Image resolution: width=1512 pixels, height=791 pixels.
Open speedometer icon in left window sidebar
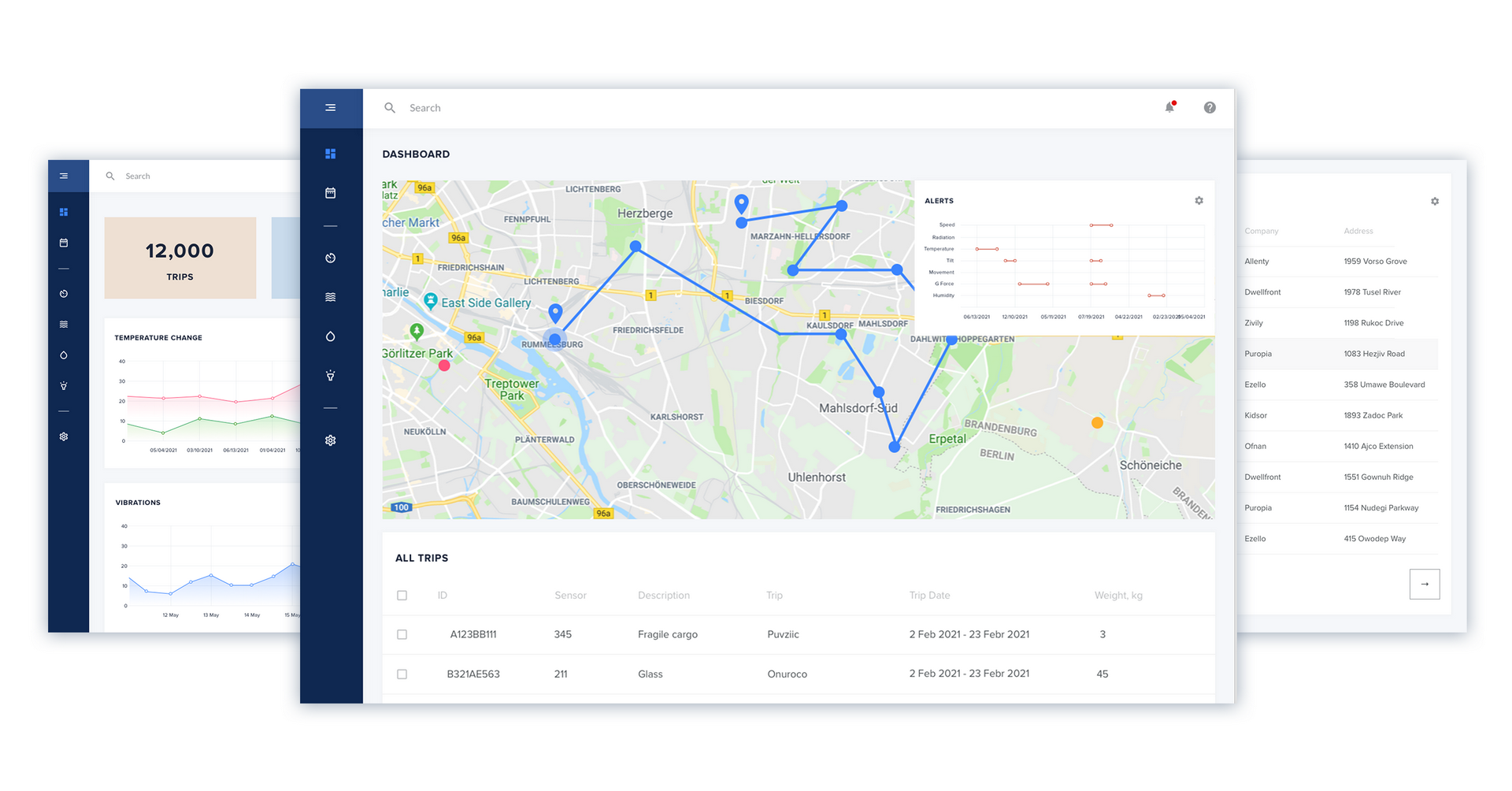pos(64,294)
